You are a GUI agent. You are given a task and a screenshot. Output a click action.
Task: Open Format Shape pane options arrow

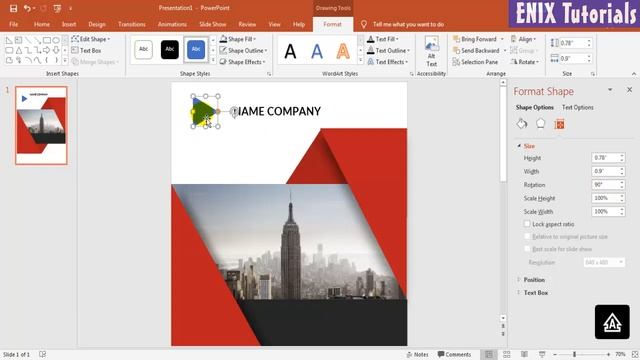click(610, 90)
